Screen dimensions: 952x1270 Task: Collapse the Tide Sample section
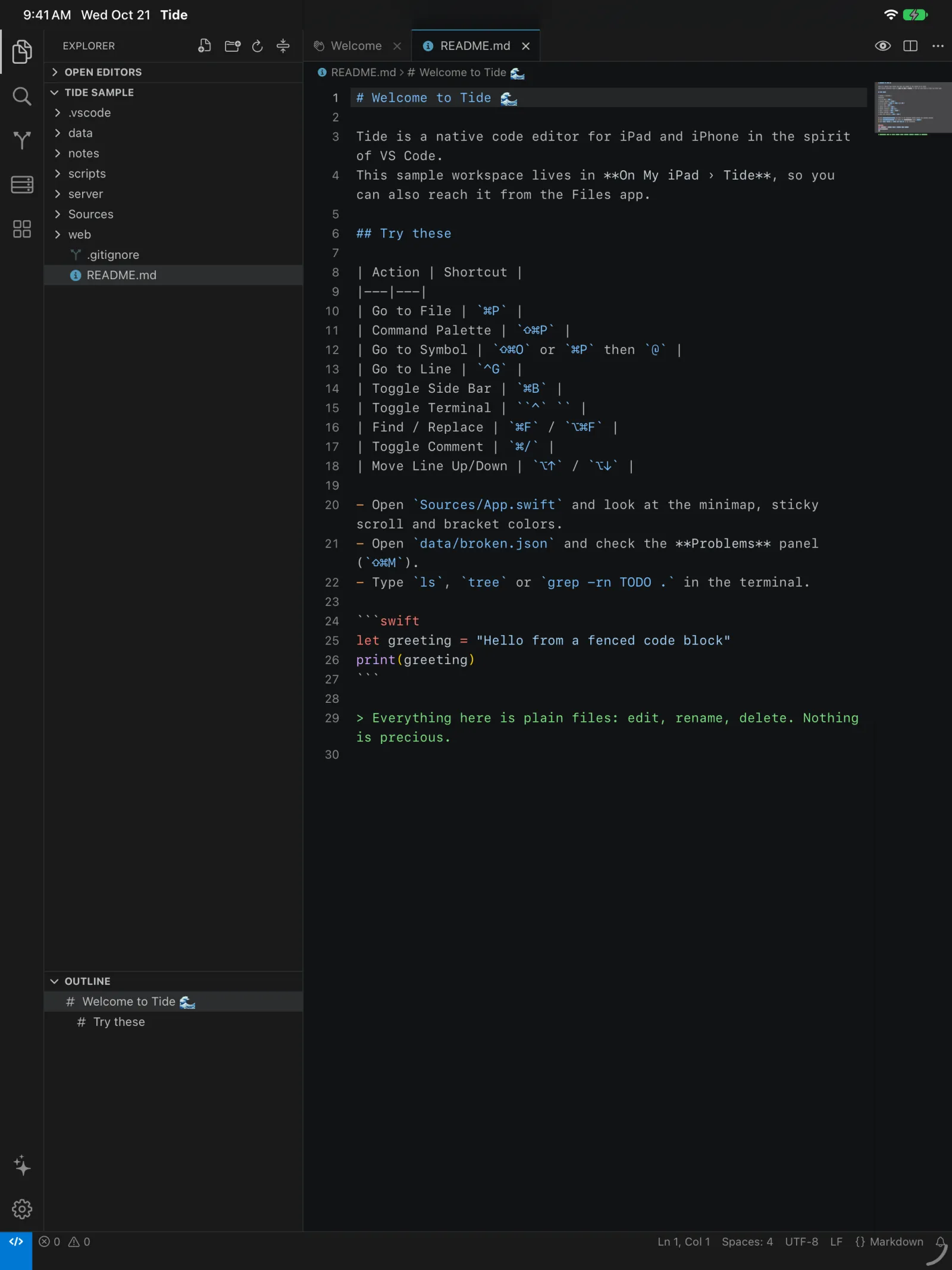173,92
